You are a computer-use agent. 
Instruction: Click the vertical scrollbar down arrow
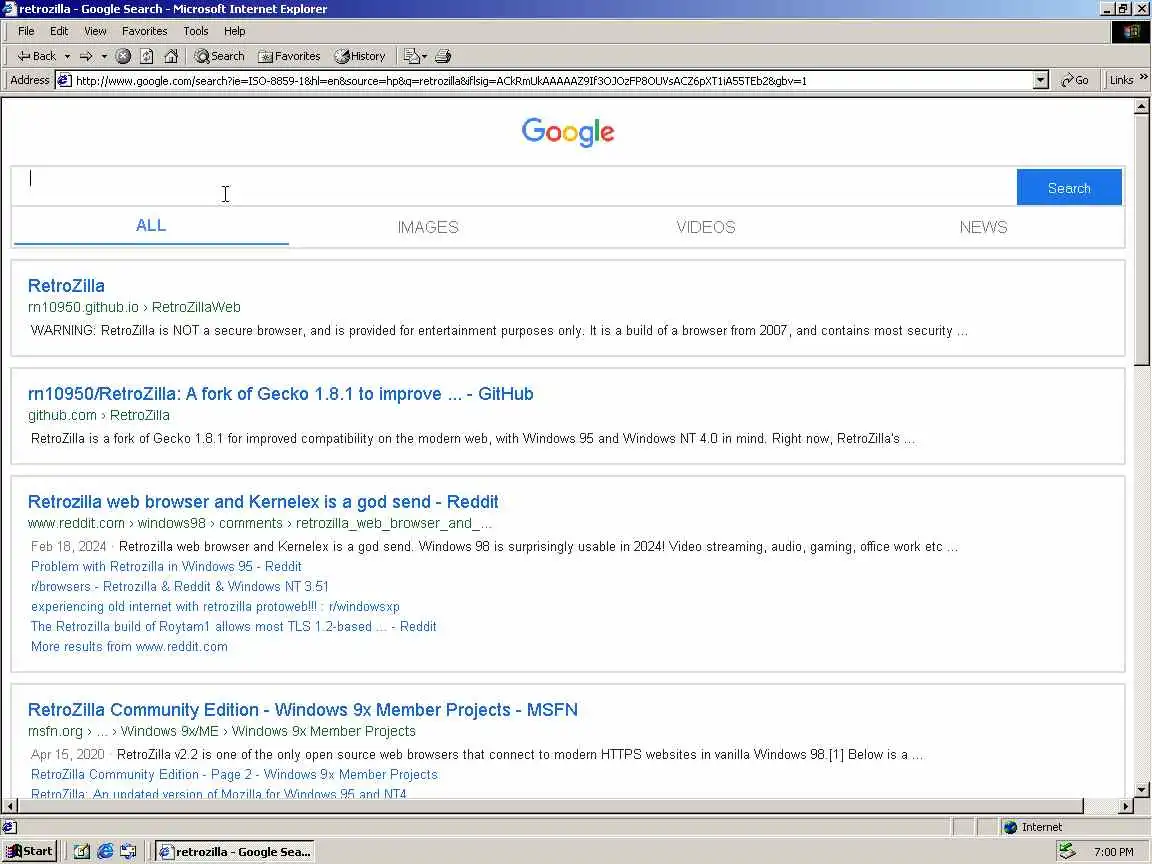pyautogui.click(x=1141, y=790)
